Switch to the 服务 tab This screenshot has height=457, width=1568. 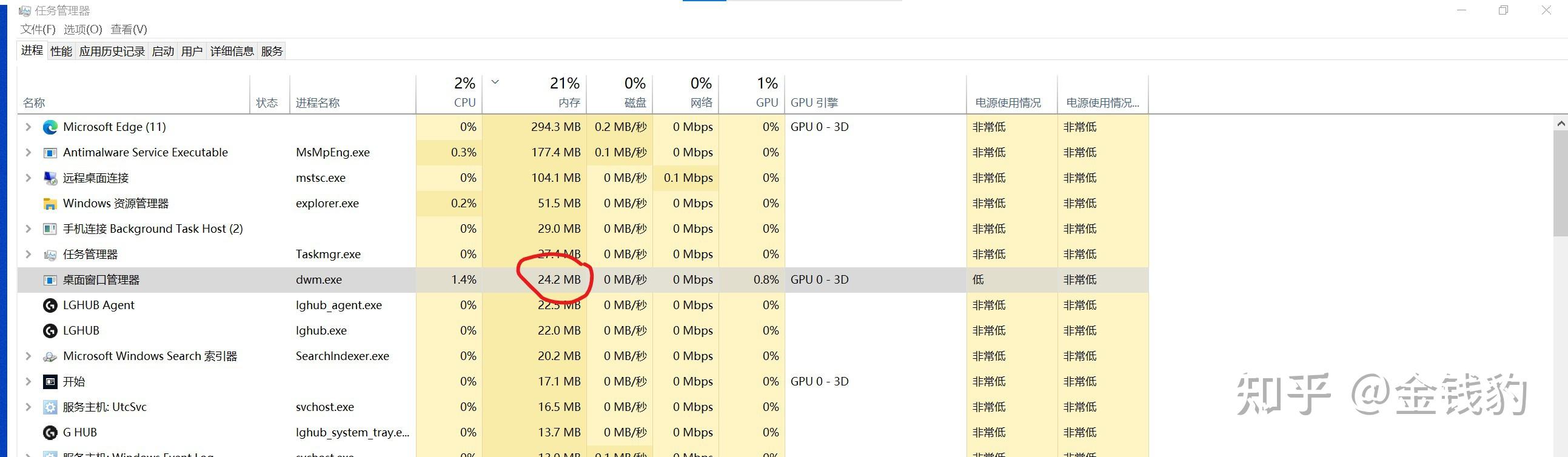point(272,51)
